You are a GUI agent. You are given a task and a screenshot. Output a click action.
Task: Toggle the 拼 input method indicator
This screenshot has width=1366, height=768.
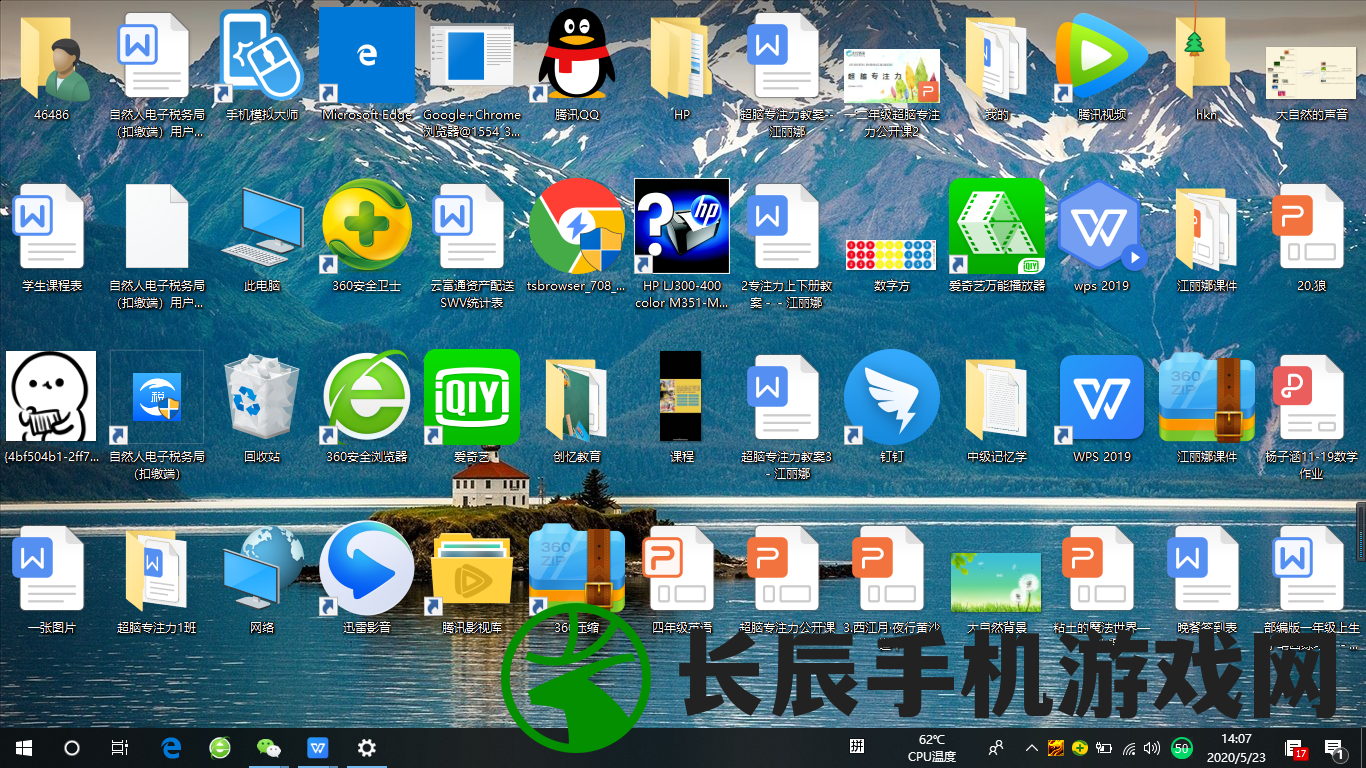click(857, 746)
